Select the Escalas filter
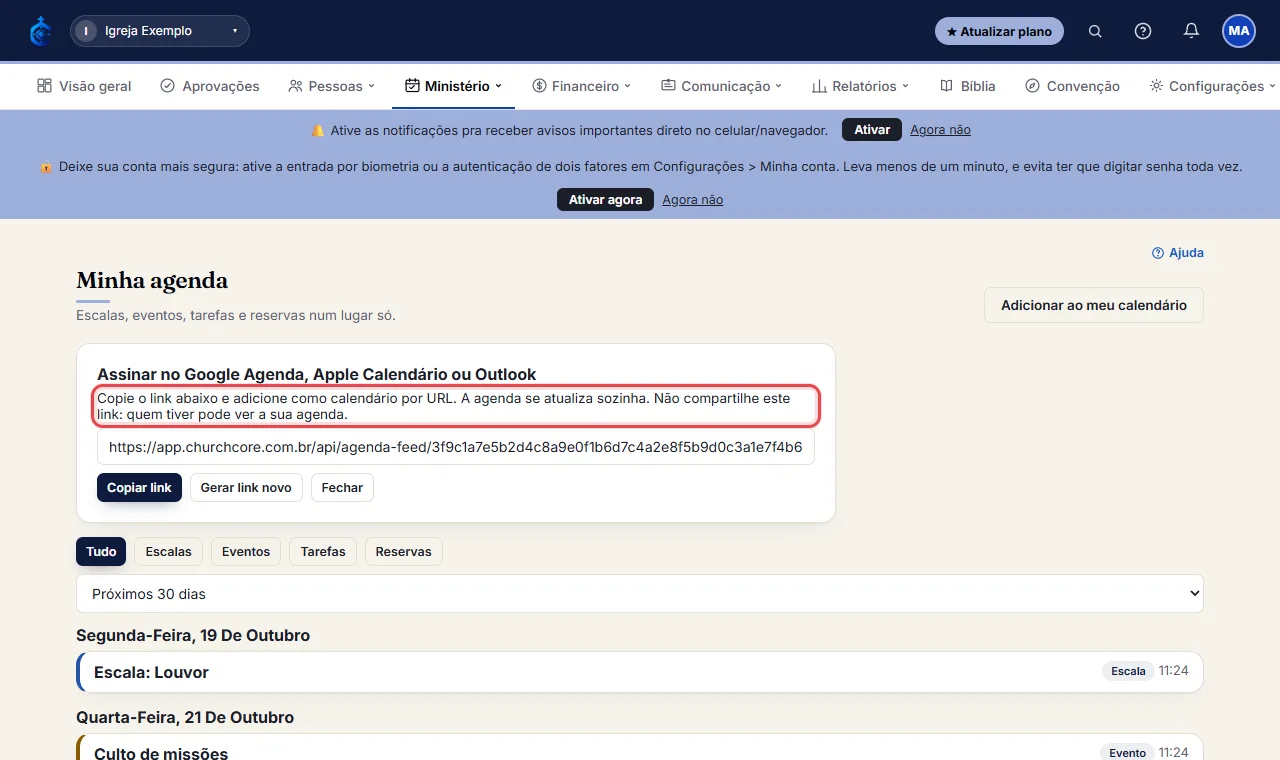This screenshot has width=1280, height=760. point(169,552)
